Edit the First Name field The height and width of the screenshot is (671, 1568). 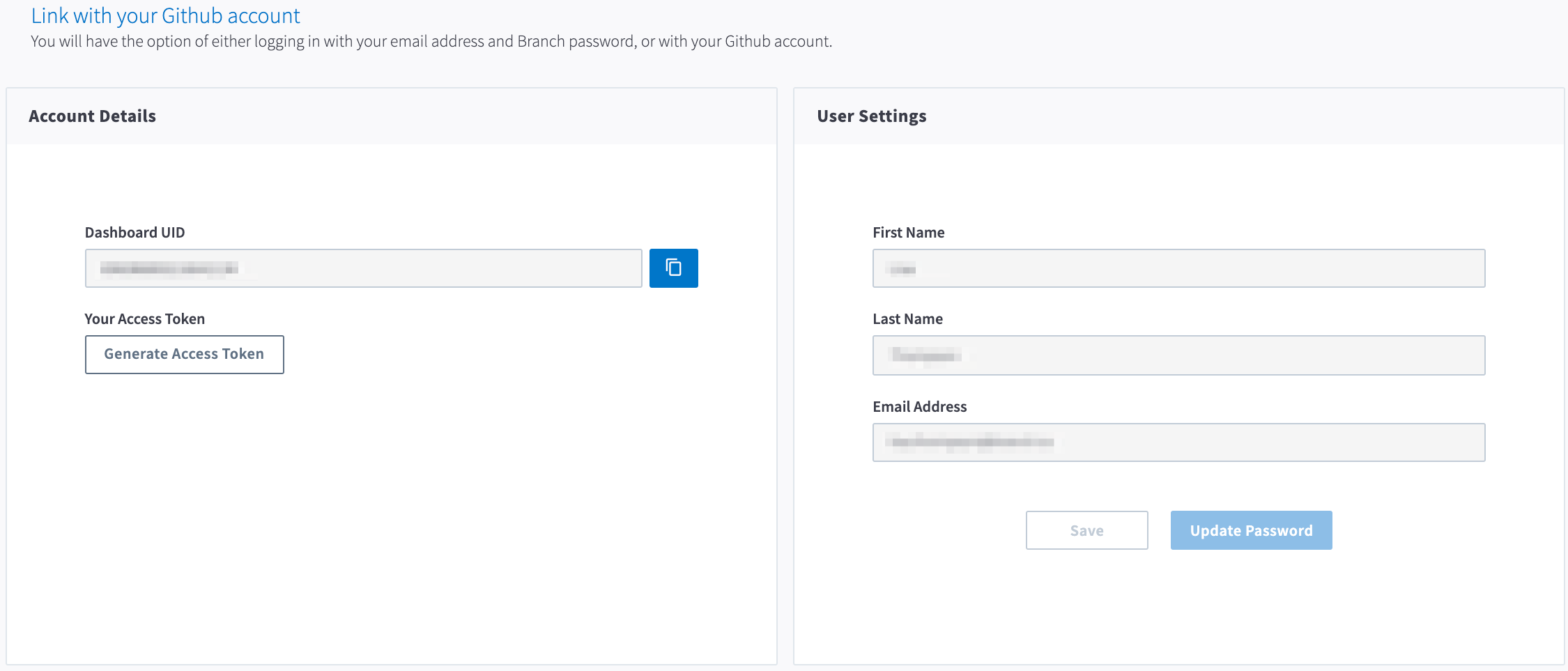1178,268
